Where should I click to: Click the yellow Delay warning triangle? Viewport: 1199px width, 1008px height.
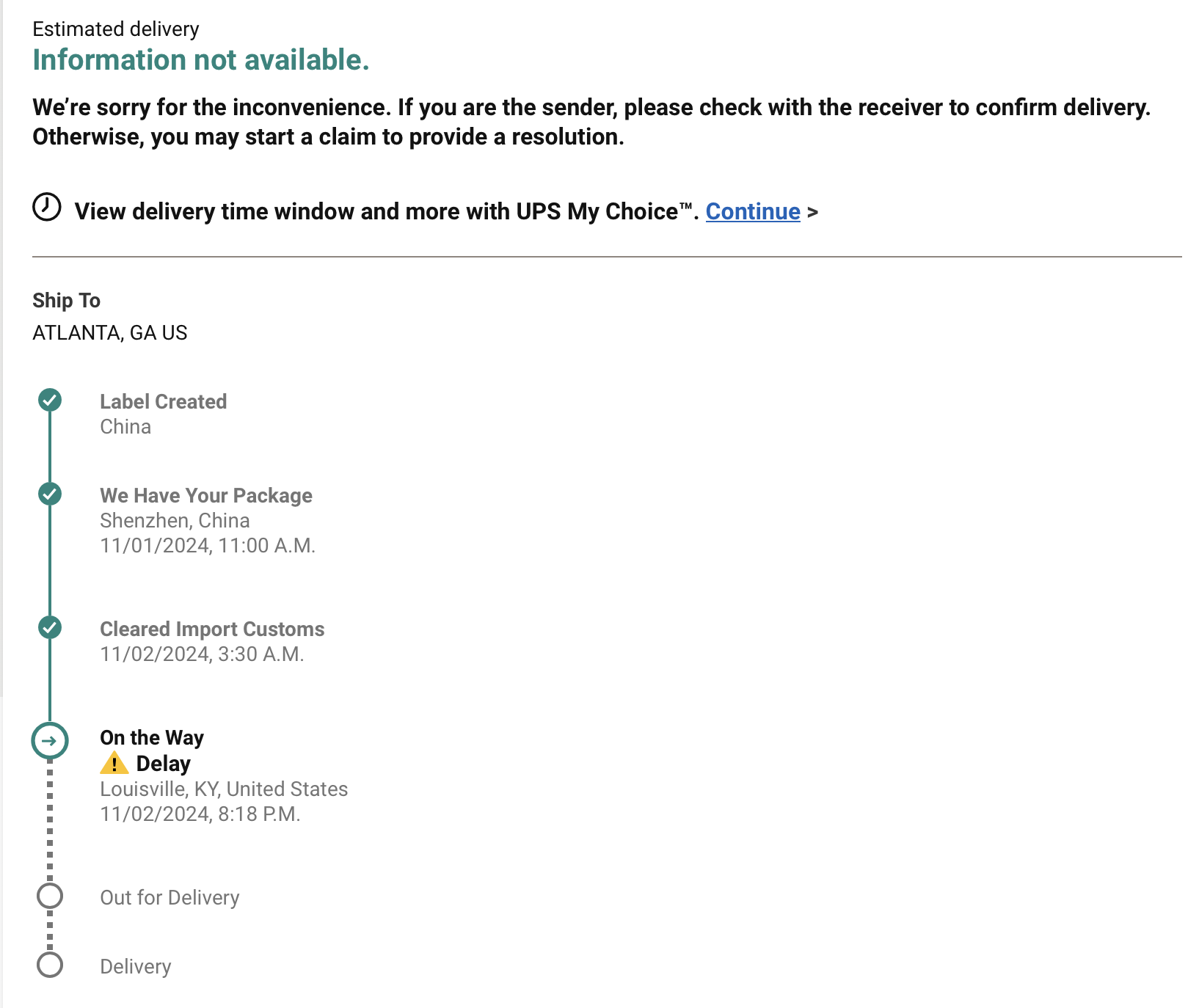pos(114,764)
